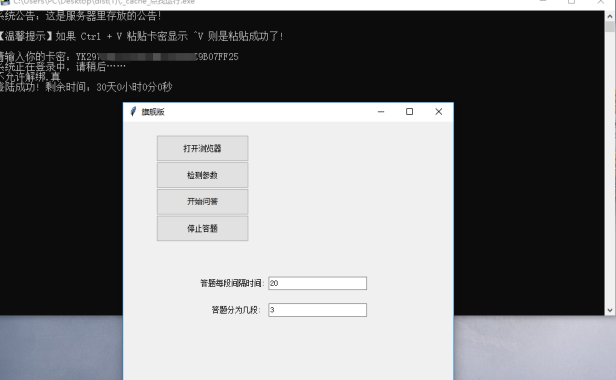
Task: Click the 打开浏览器 button
Action: [x=202, y=148]
